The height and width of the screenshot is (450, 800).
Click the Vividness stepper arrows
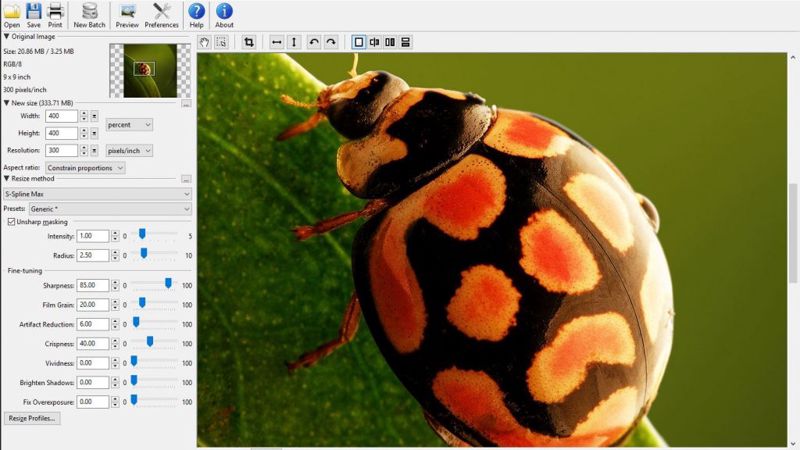(115, 363)
